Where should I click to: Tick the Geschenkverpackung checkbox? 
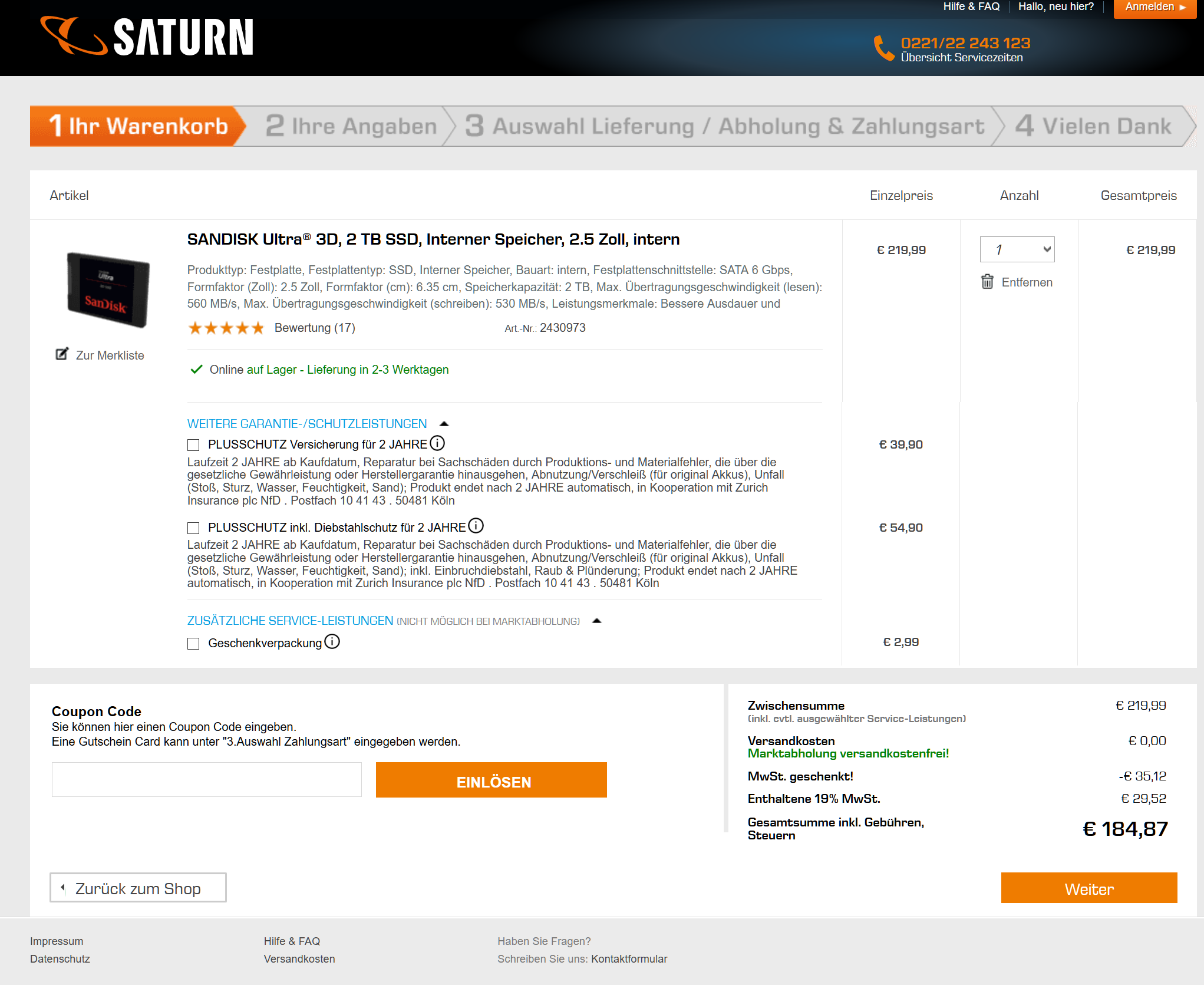193,643
